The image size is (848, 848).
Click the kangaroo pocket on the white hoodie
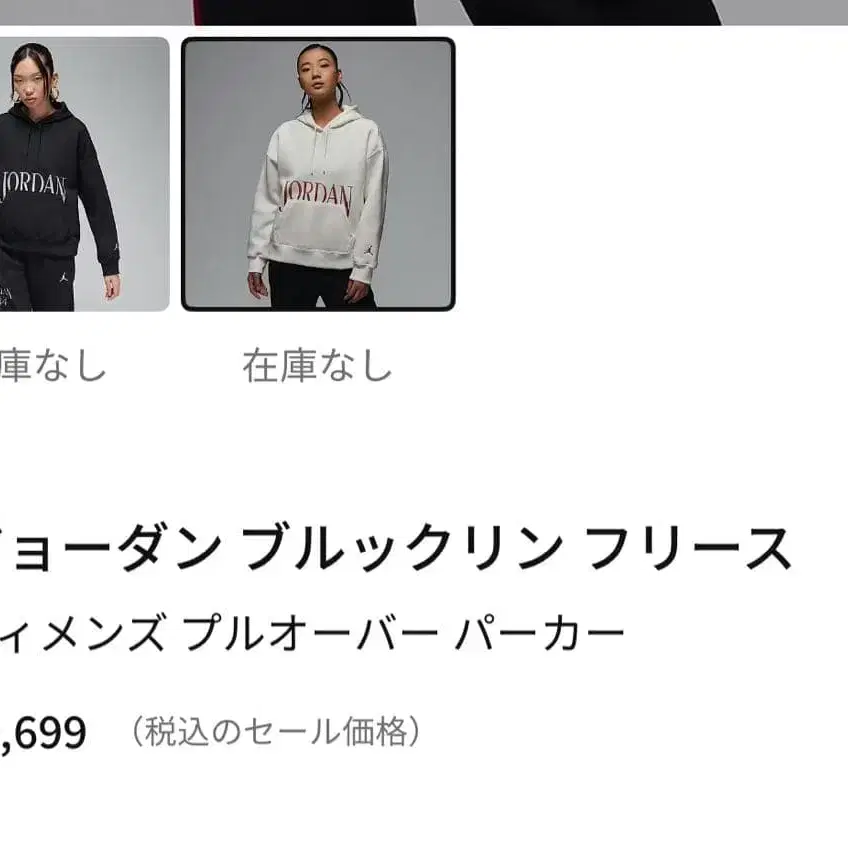click(x=315, y=233)
